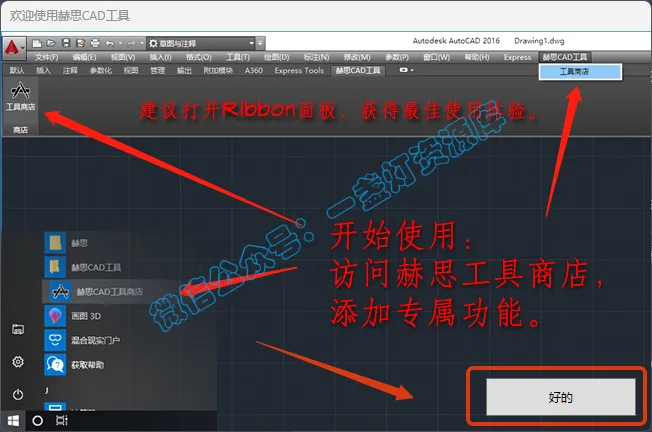The width and height of the screenshot is (652, 432).
Task: Switch to the 附加模块 ribbon tab
Action: [218, 70]
